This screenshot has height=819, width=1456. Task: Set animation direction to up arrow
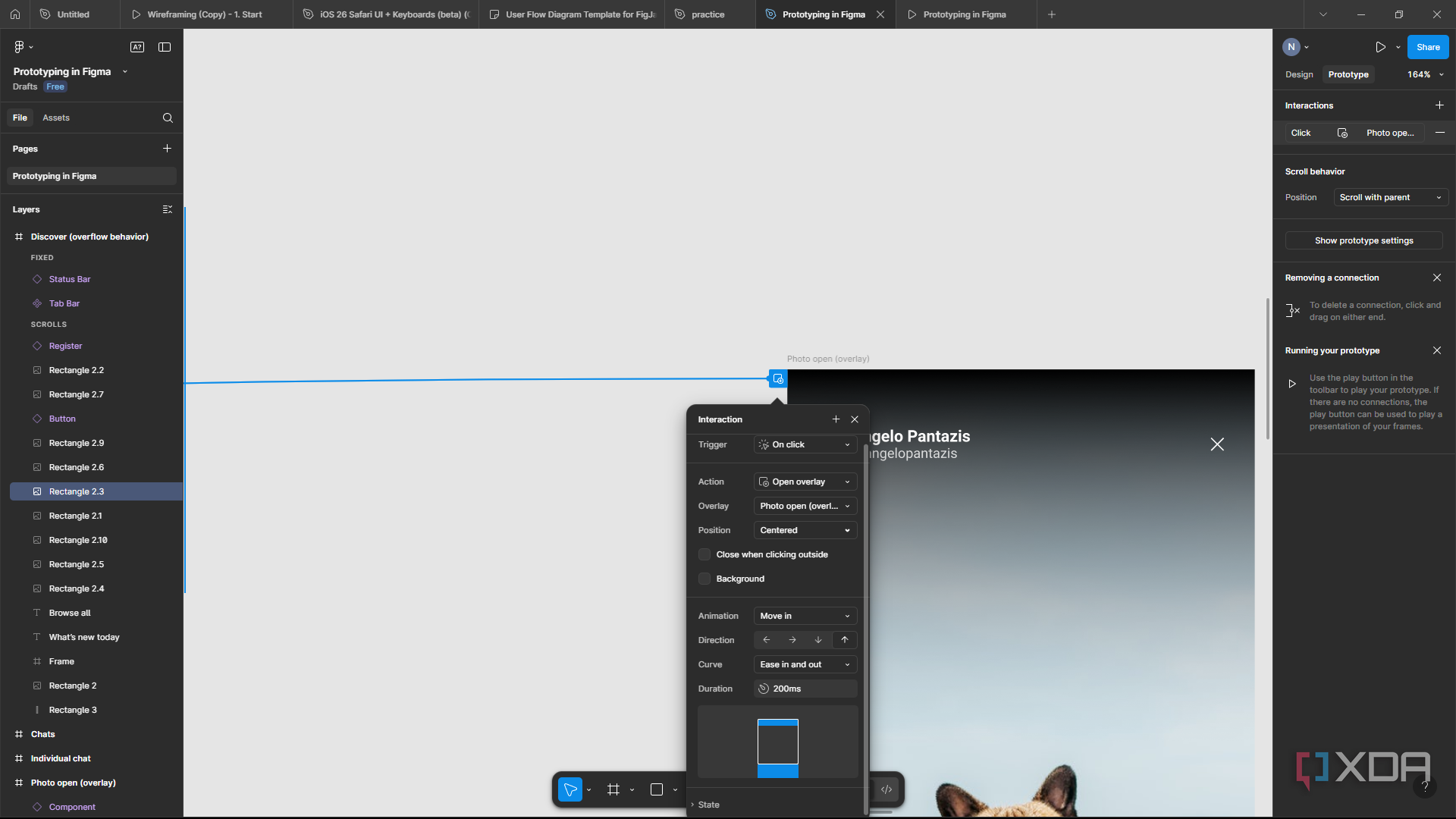[x=845, y=640]
